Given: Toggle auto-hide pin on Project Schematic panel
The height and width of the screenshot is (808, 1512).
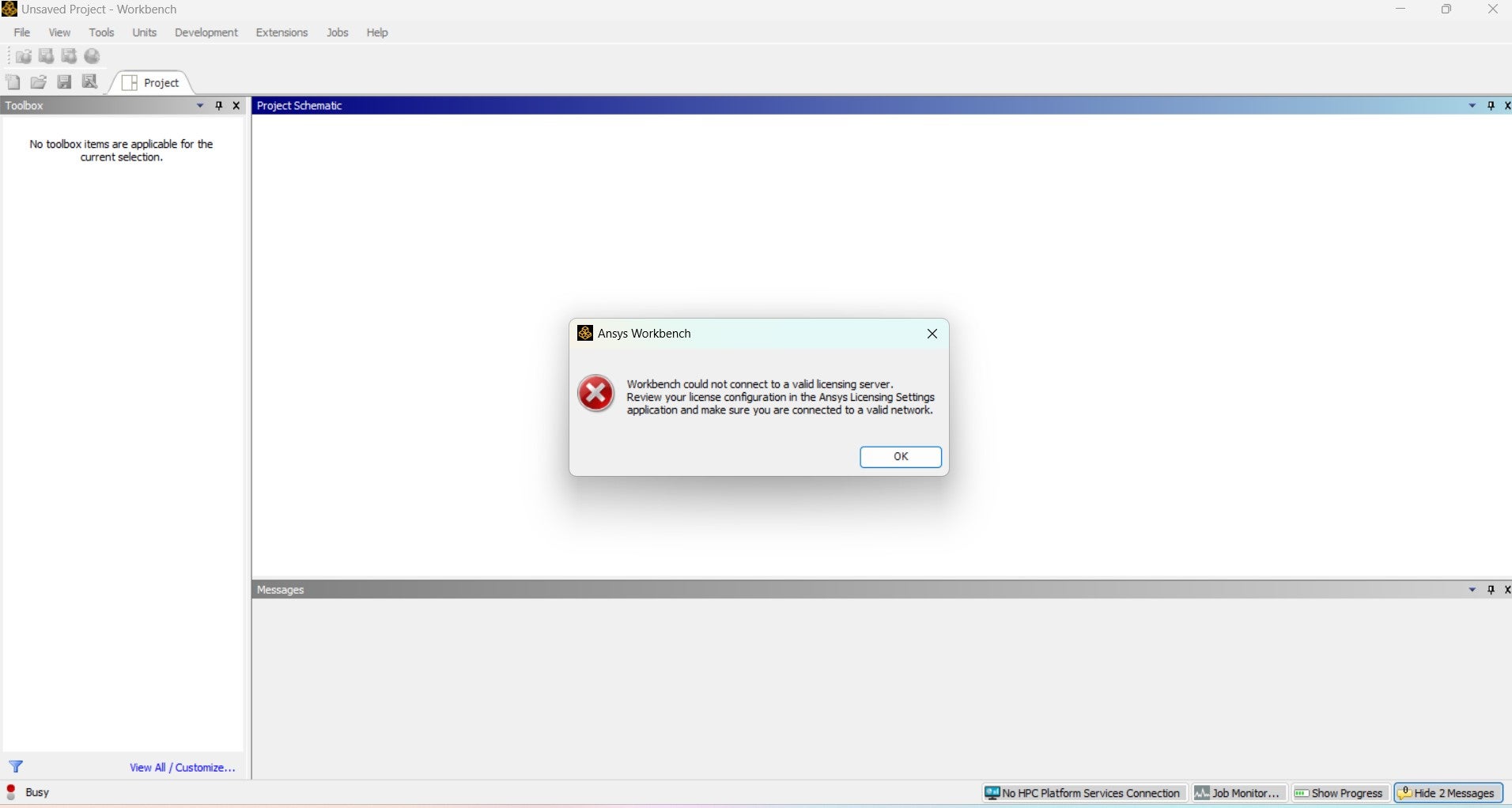Looking at the screenshot, I should pyautogui.click(x=1491, y=106).
